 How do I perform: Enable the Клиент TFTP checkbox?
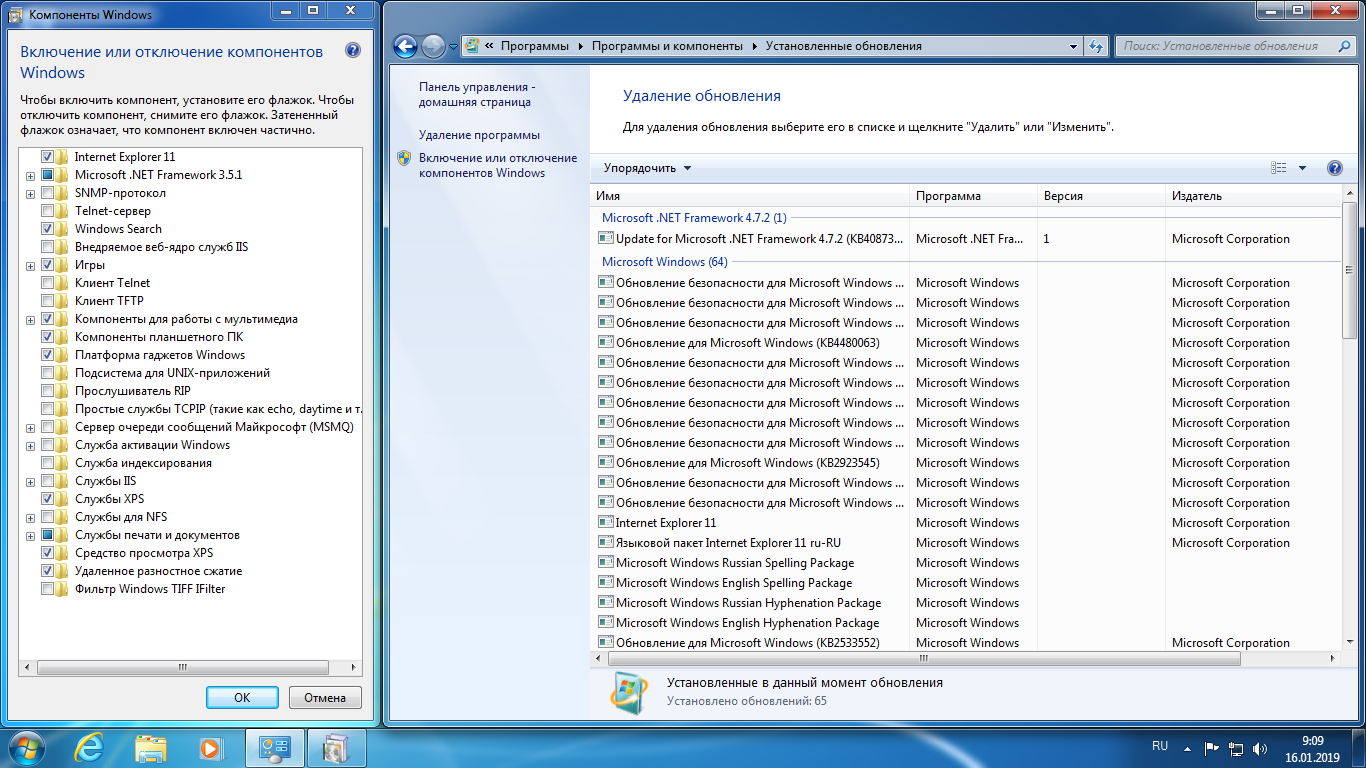click(x=48, y=301)
